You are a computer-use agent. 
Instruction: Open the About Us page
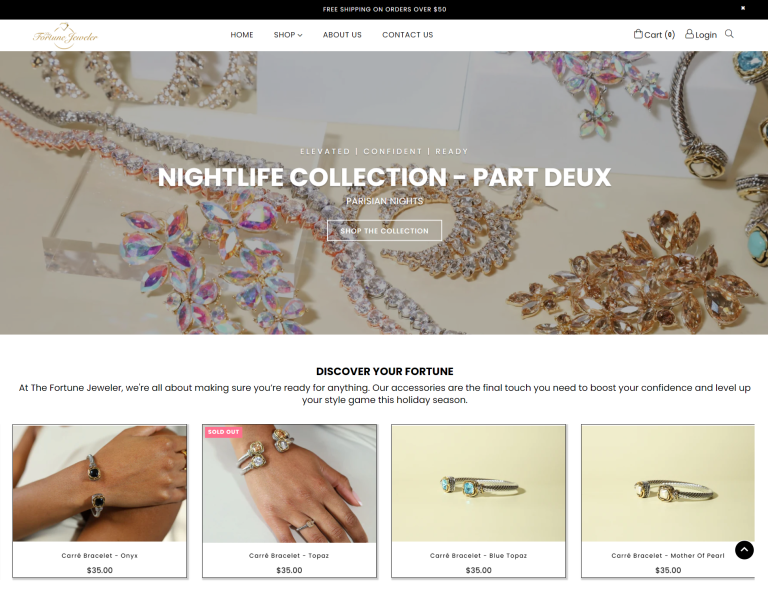click(342, 35)
